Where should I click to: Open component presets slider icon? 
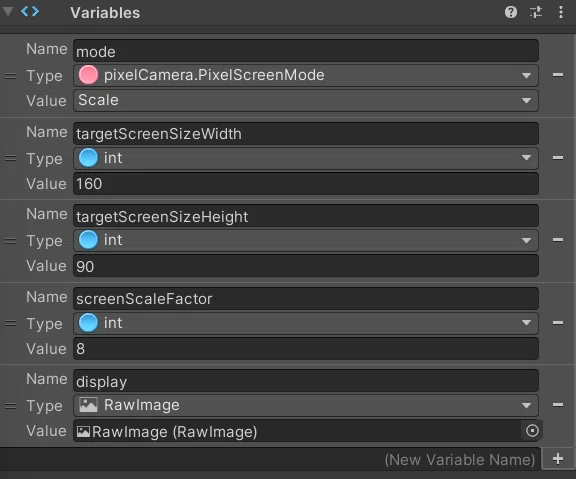[x=536, y=12]
